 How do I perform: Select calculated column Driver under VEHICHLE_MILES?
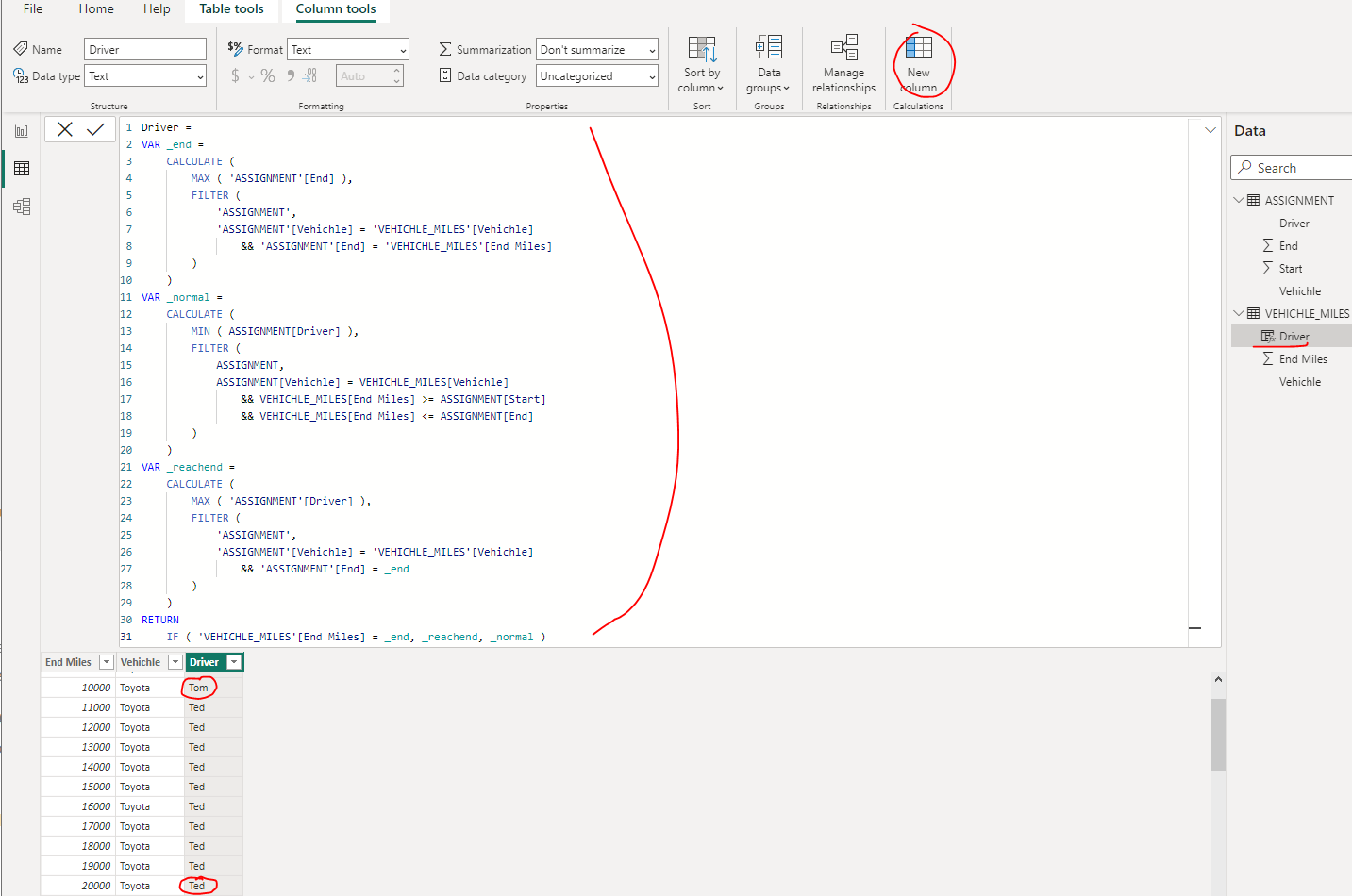click(1294, 336)
